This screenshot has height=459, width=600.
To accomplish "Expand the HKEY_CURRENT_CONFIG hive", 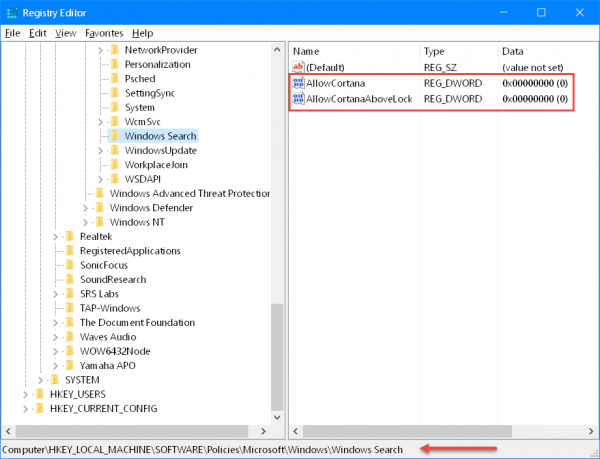I will 26,409.
